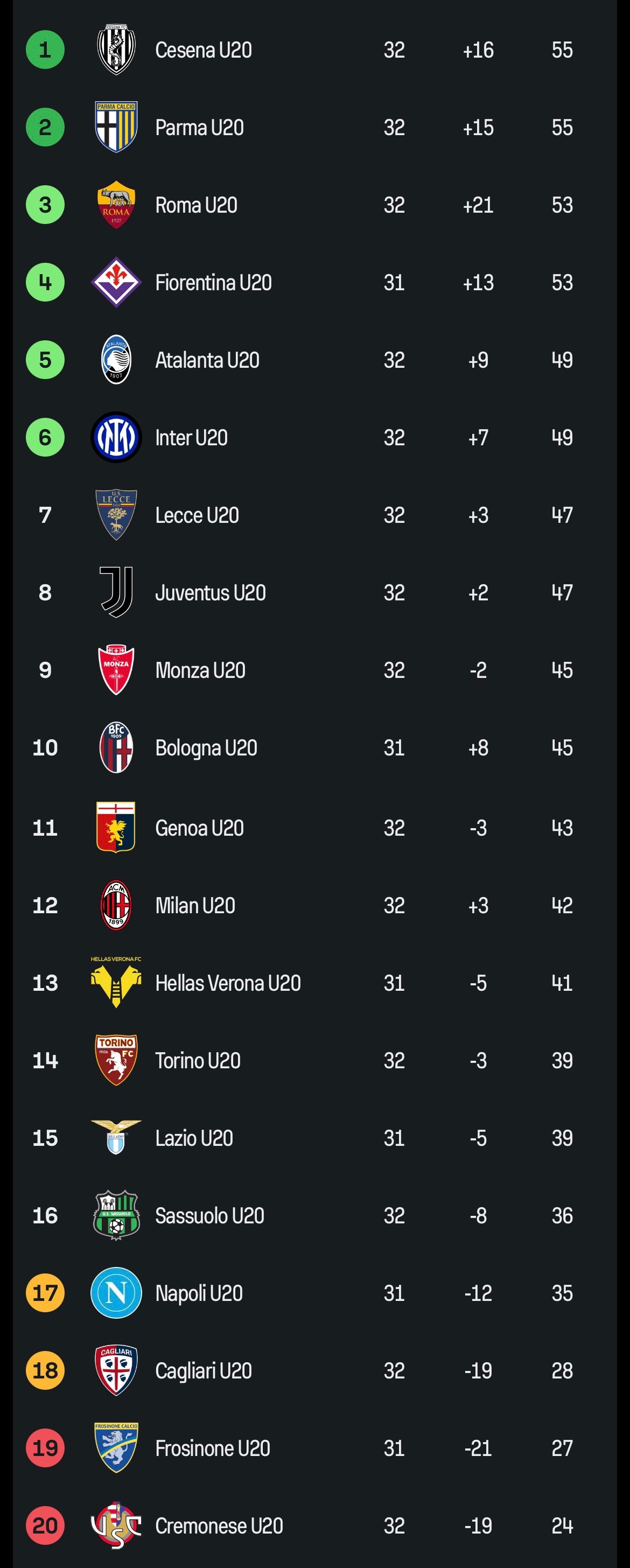Select the Genoa U20 griffin crest
630x1568 pixels.
point(116,827)
